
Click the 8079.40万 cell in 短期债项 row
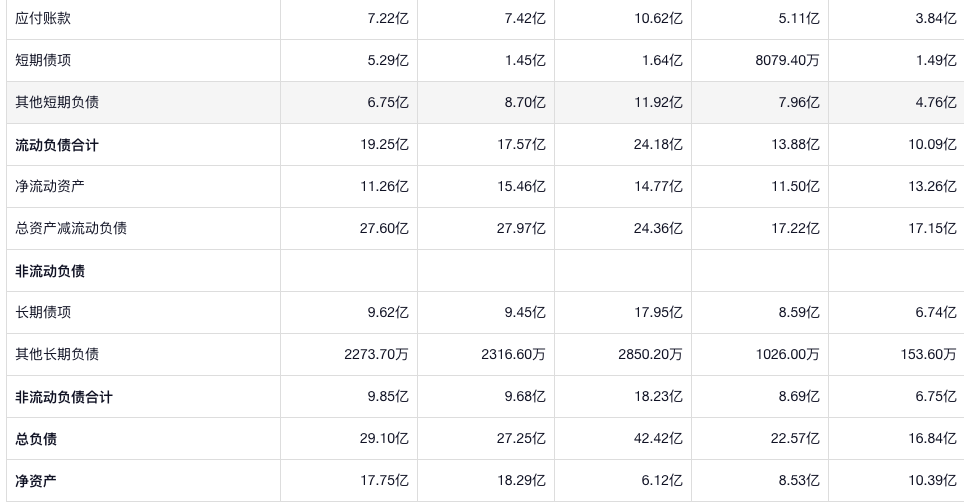point(787,60)
